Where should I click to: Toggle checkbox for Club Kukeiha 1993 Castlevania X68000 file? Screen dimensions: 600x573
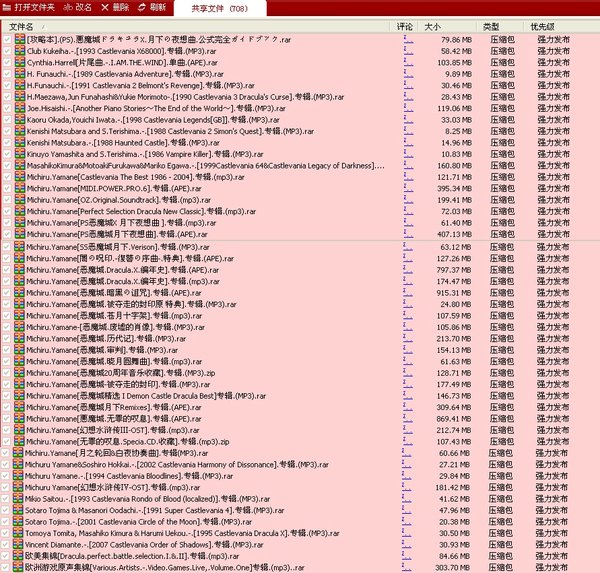[x=7, y=51]
